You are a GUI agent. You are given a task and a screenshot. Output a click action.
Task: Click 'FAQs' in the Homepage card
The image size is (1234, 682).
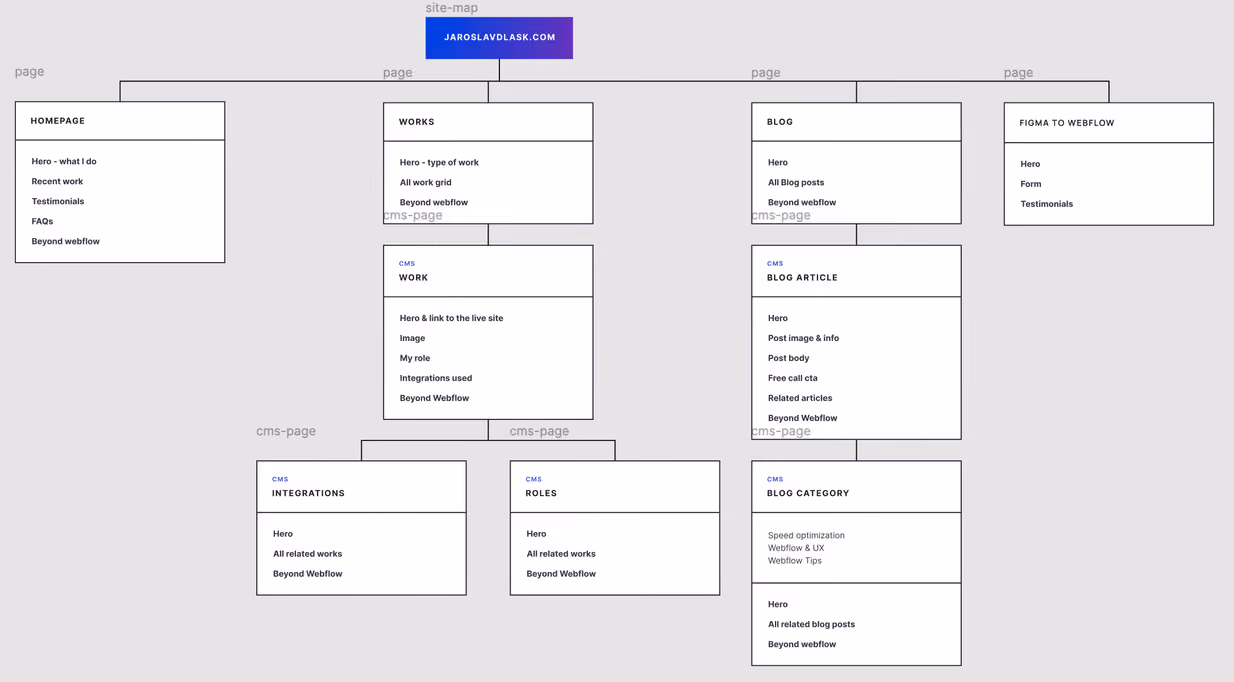point(42,221)
